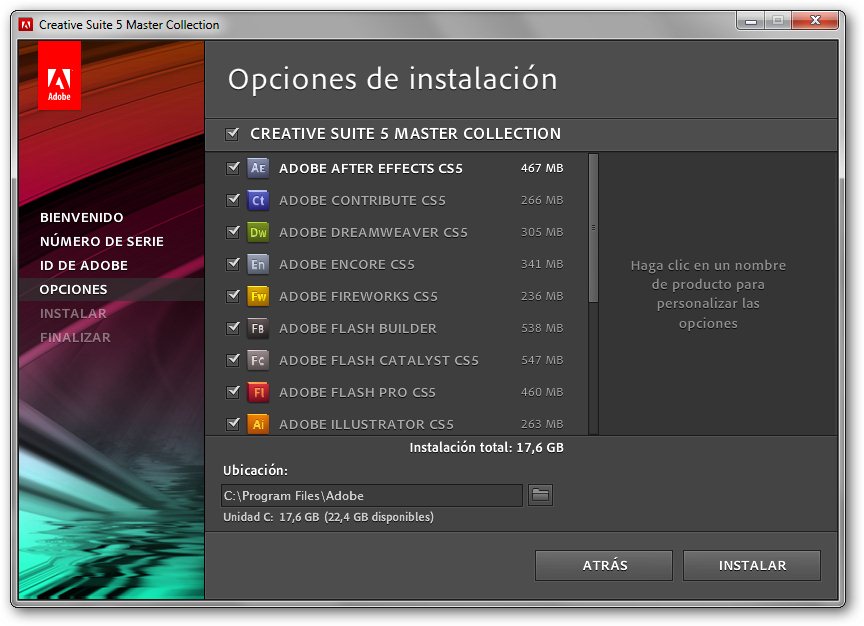Click the Contribute Ct icon

tap(258, 200)
